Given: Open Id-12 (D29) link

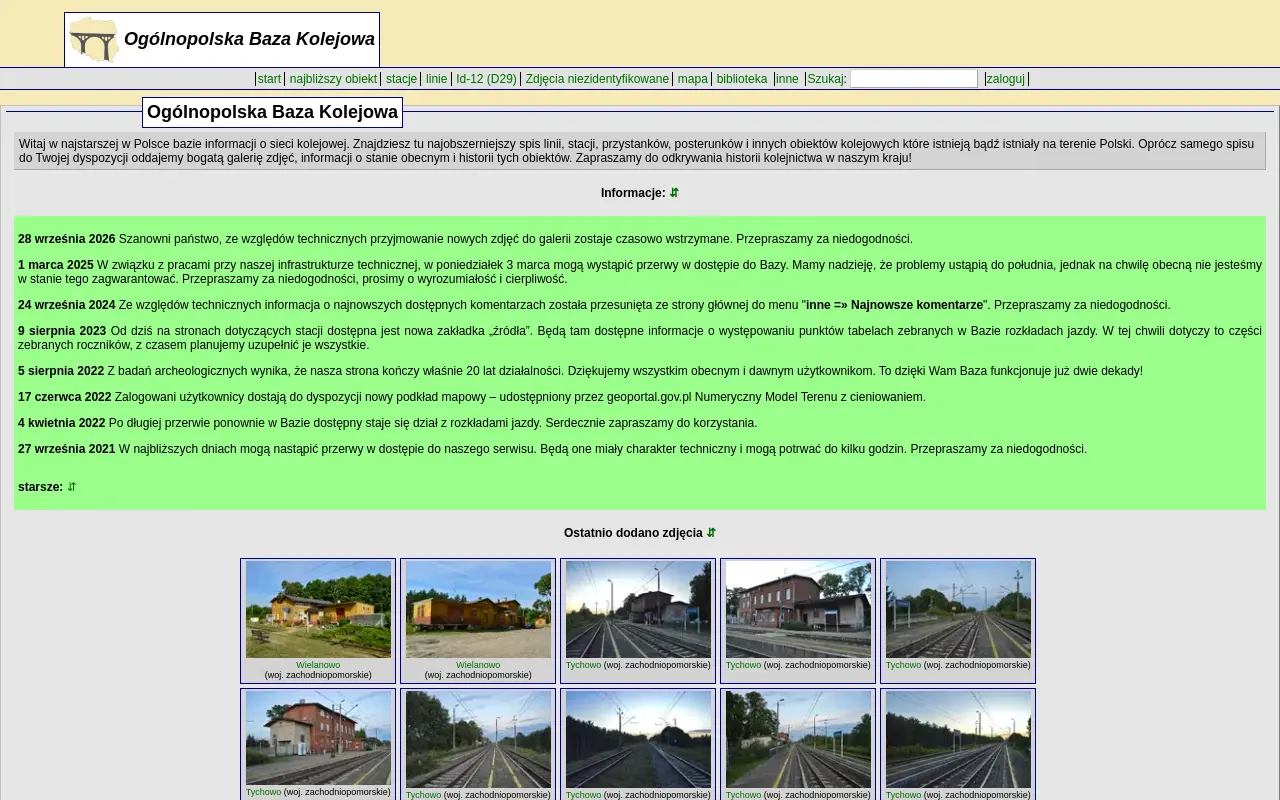Looking at the screenshot, I should (x=486, y=79).
